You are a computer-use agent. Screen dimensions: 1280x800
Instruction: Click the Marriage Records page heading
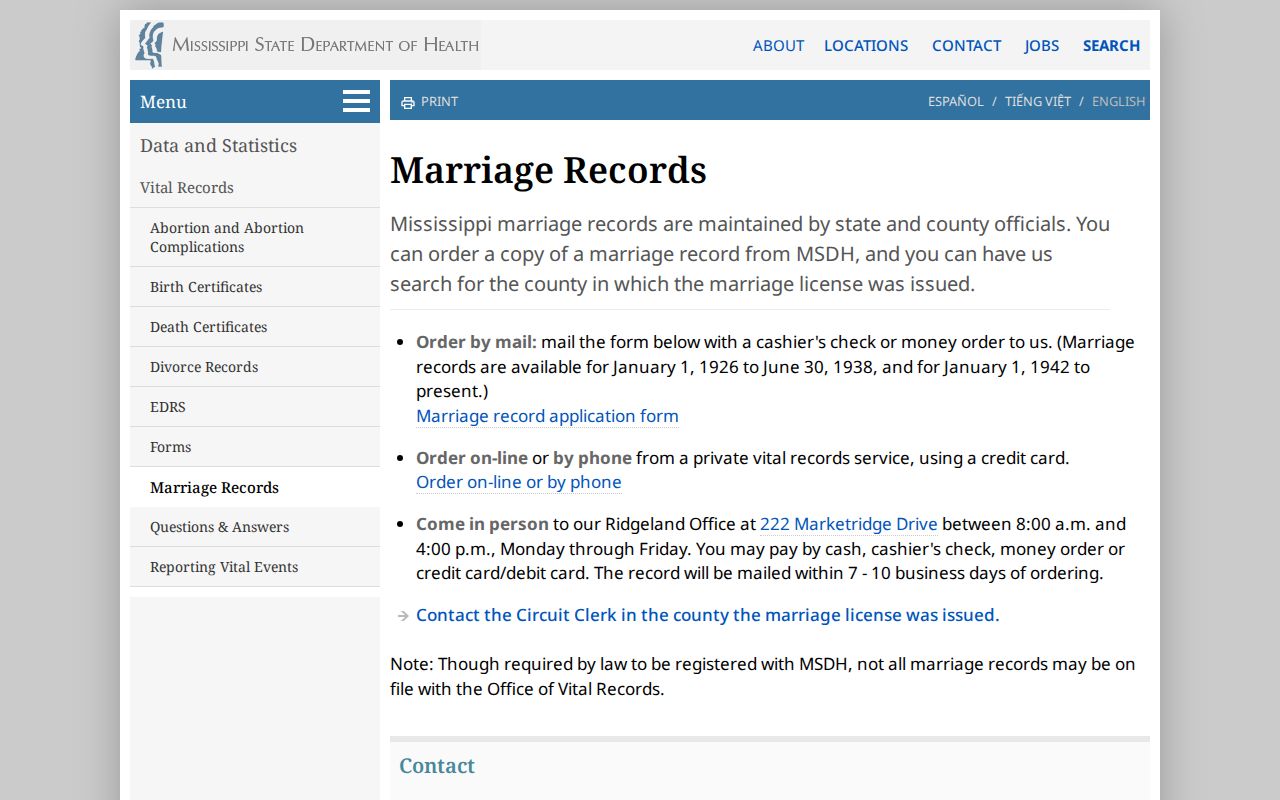[x=548, y=170]
